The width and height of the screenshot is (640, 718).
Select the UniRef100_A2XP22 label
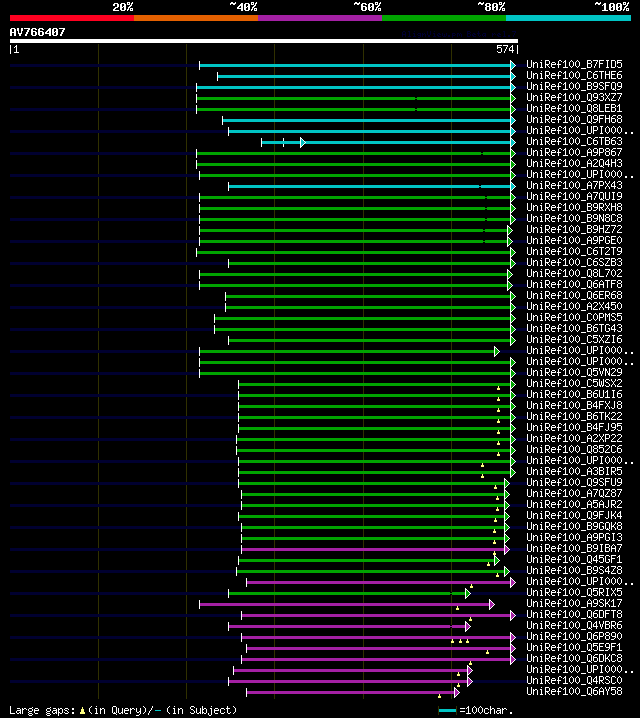(x=574, y=438)
